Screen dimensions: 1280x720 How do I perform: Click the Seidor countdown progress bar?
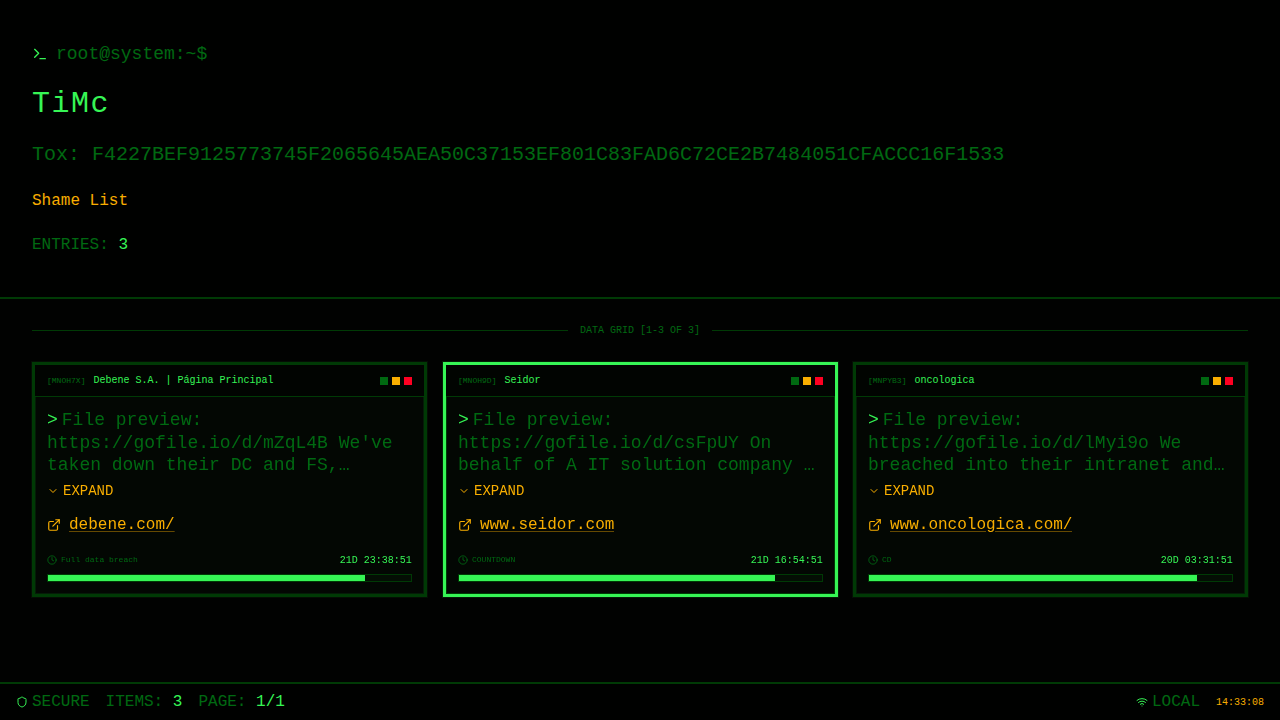pos(640,578)
